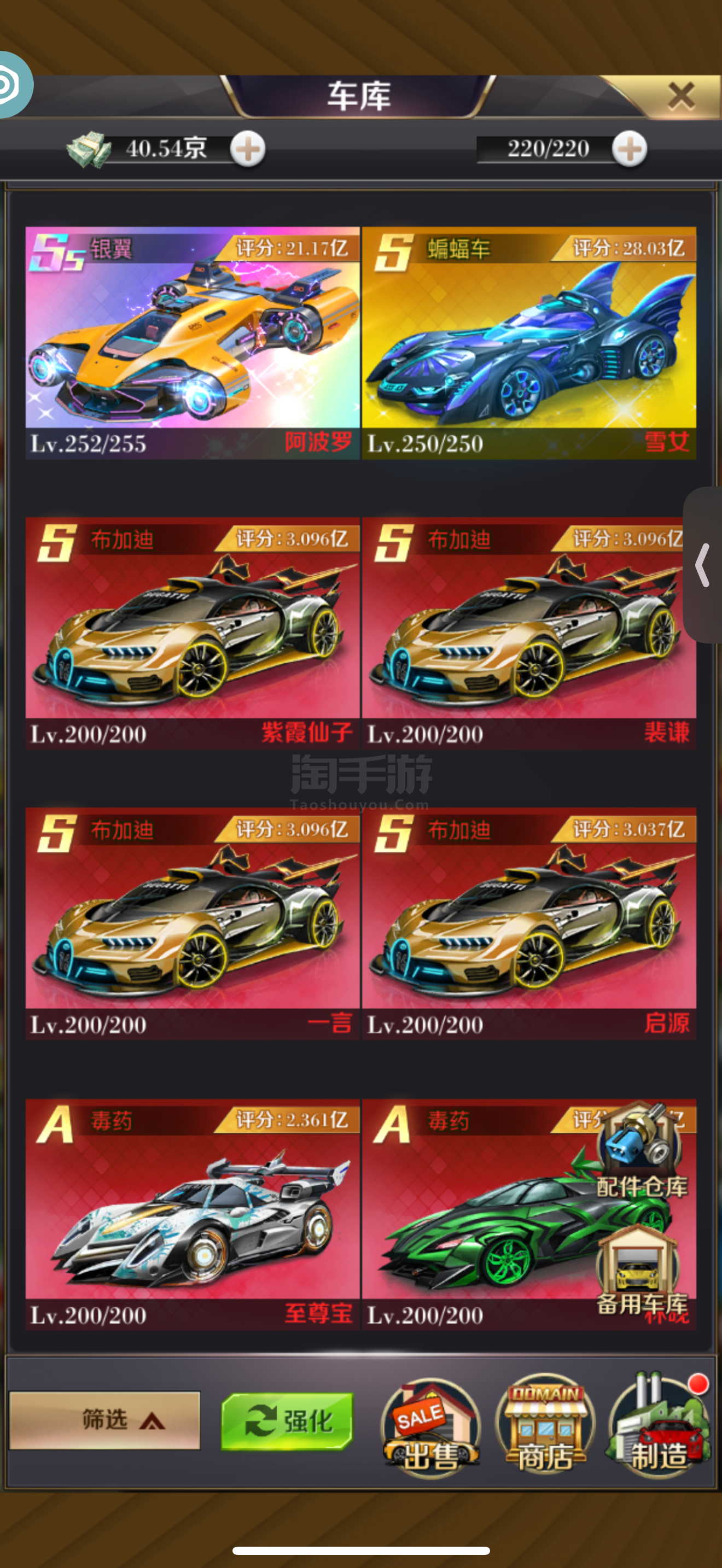Open the 配件仓库 parts warehouse icon

coord(641,1150)
